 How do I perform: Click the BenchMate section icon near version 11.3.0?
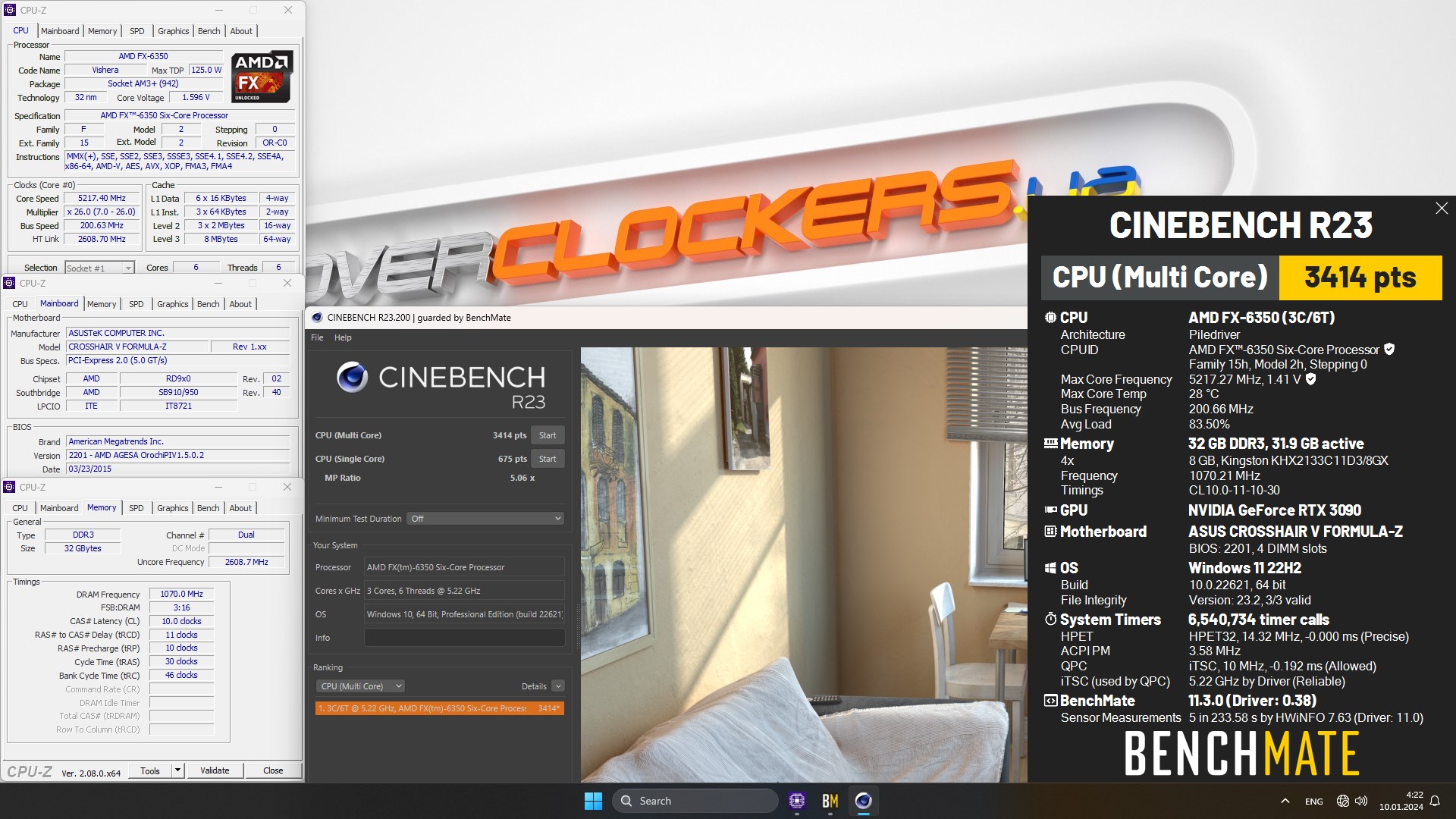[x=1050, y=701]
